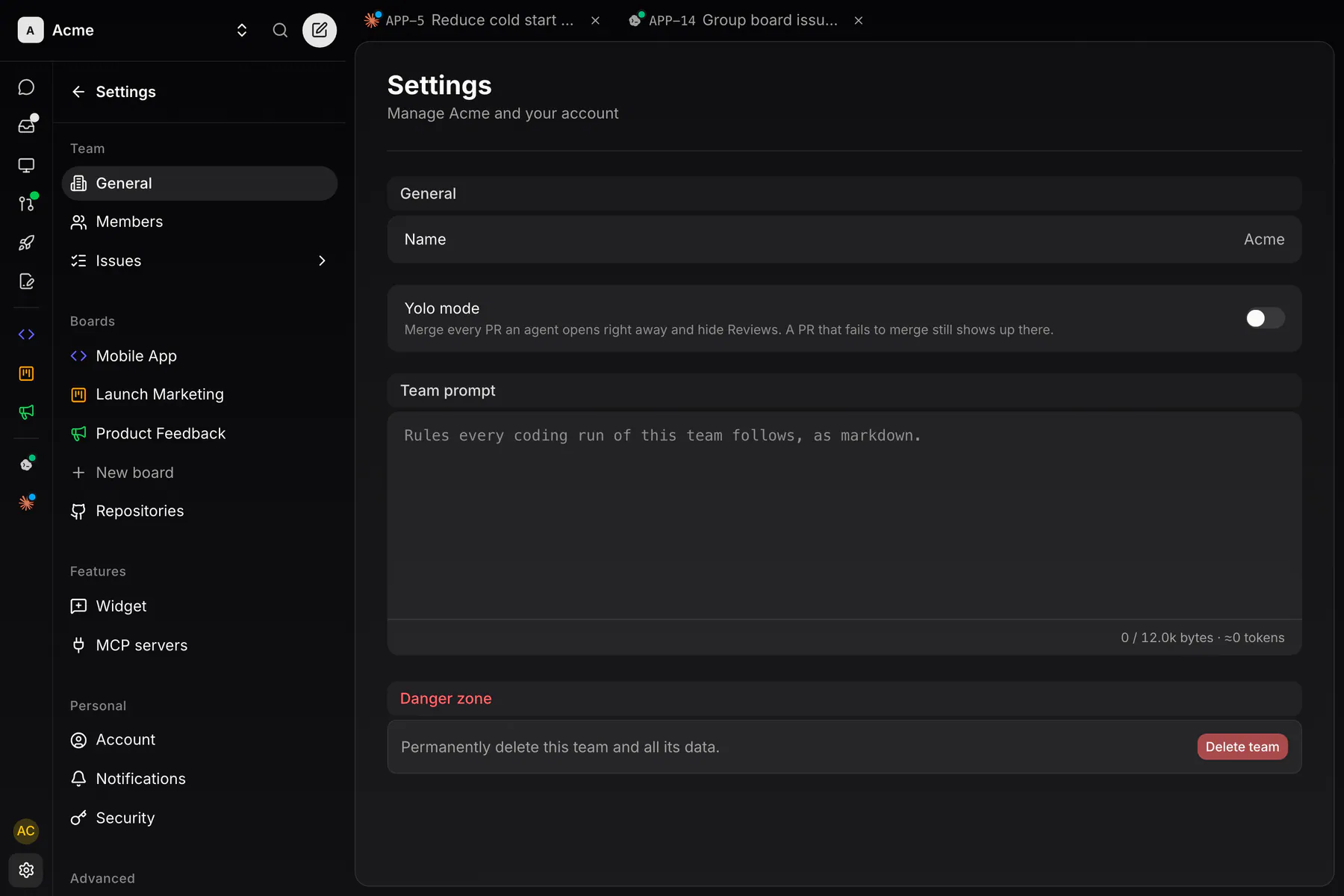Open the chat bubble icon in left rail
Viewport: 1344px width, 896px height.
tap(26, 87)
